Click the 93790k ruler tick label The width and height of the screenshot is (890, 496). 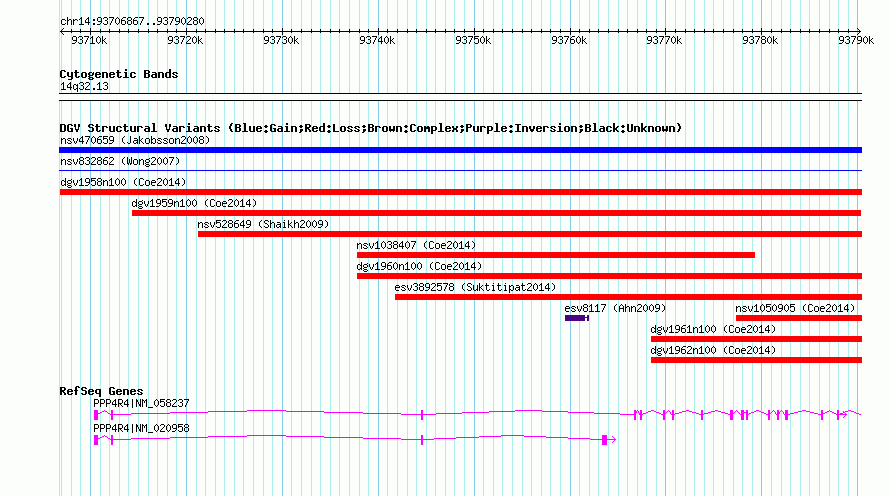[856, 40]
